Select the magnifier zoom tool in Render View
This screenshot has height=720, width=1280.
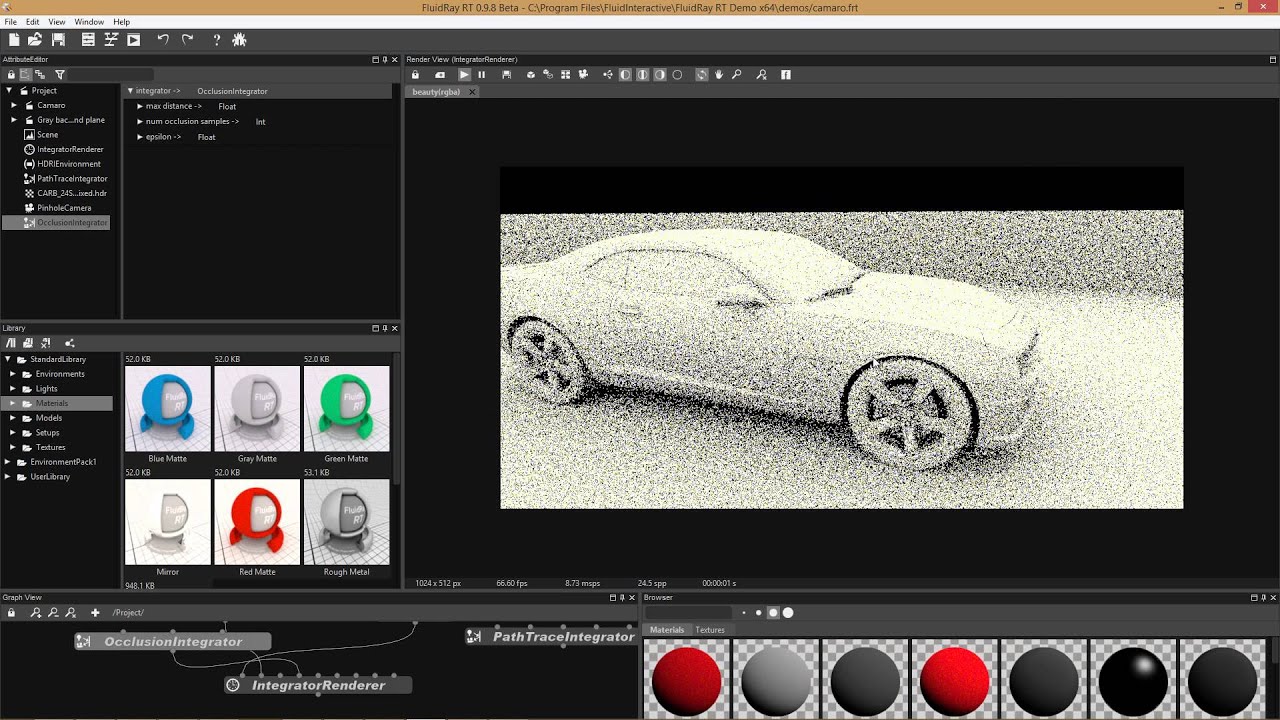tap(737, 75)
